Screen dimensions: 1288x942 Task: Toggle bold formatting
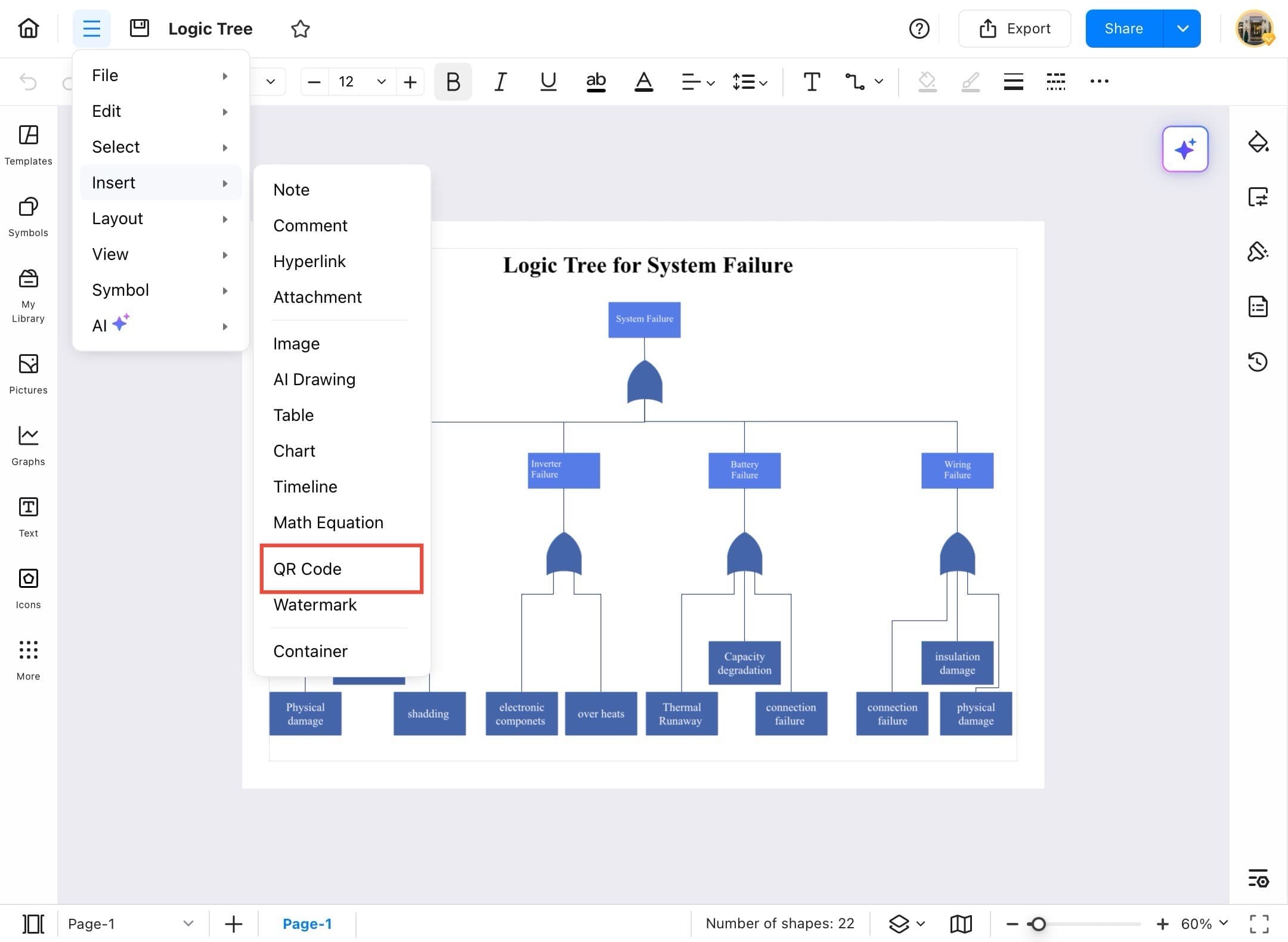click(x=453, y=82)
